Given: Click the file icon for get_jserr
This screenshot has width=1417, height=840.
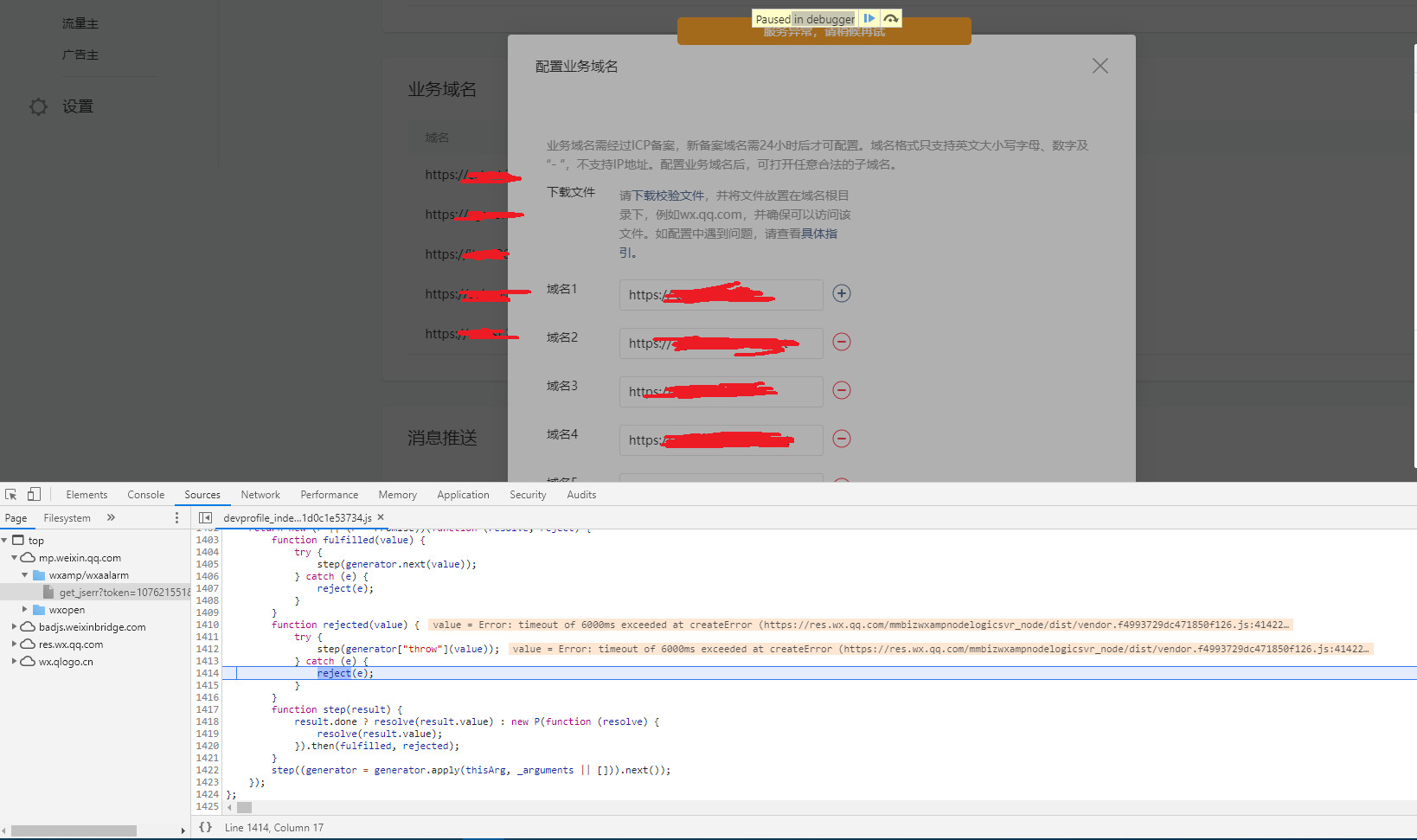Looking at the screenshot, I should 49,592.
